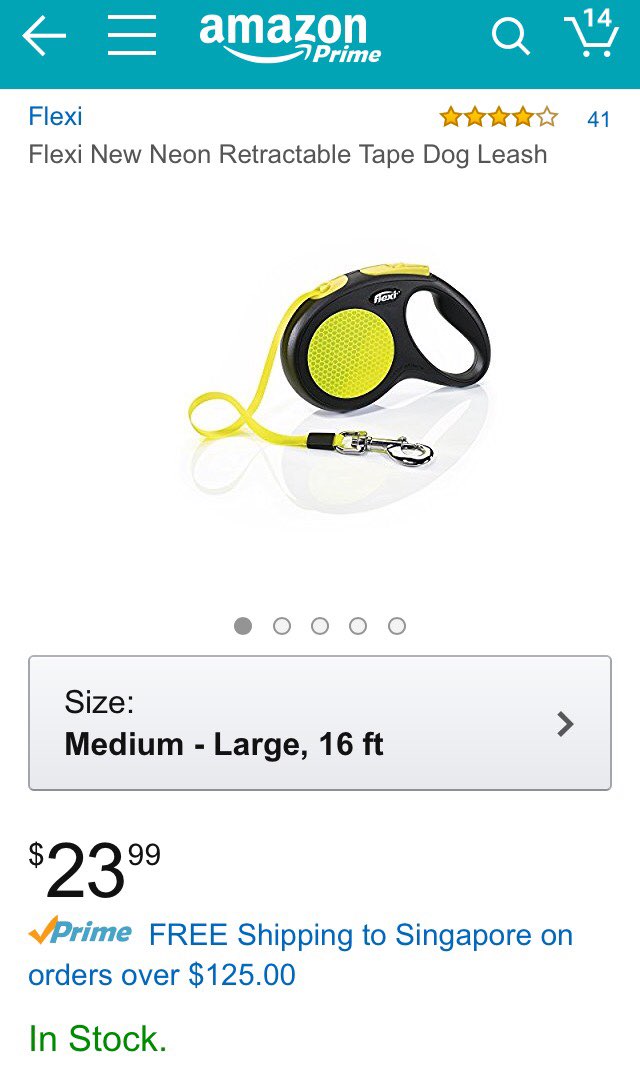Open the Size Medium - Large selector
640x1073 pixels.
point(320,723)
